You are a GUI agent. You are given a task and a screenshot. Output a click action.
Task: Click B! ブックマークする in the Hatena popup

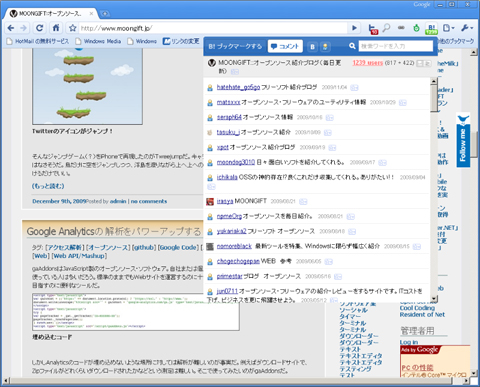[x=235, y=46]
